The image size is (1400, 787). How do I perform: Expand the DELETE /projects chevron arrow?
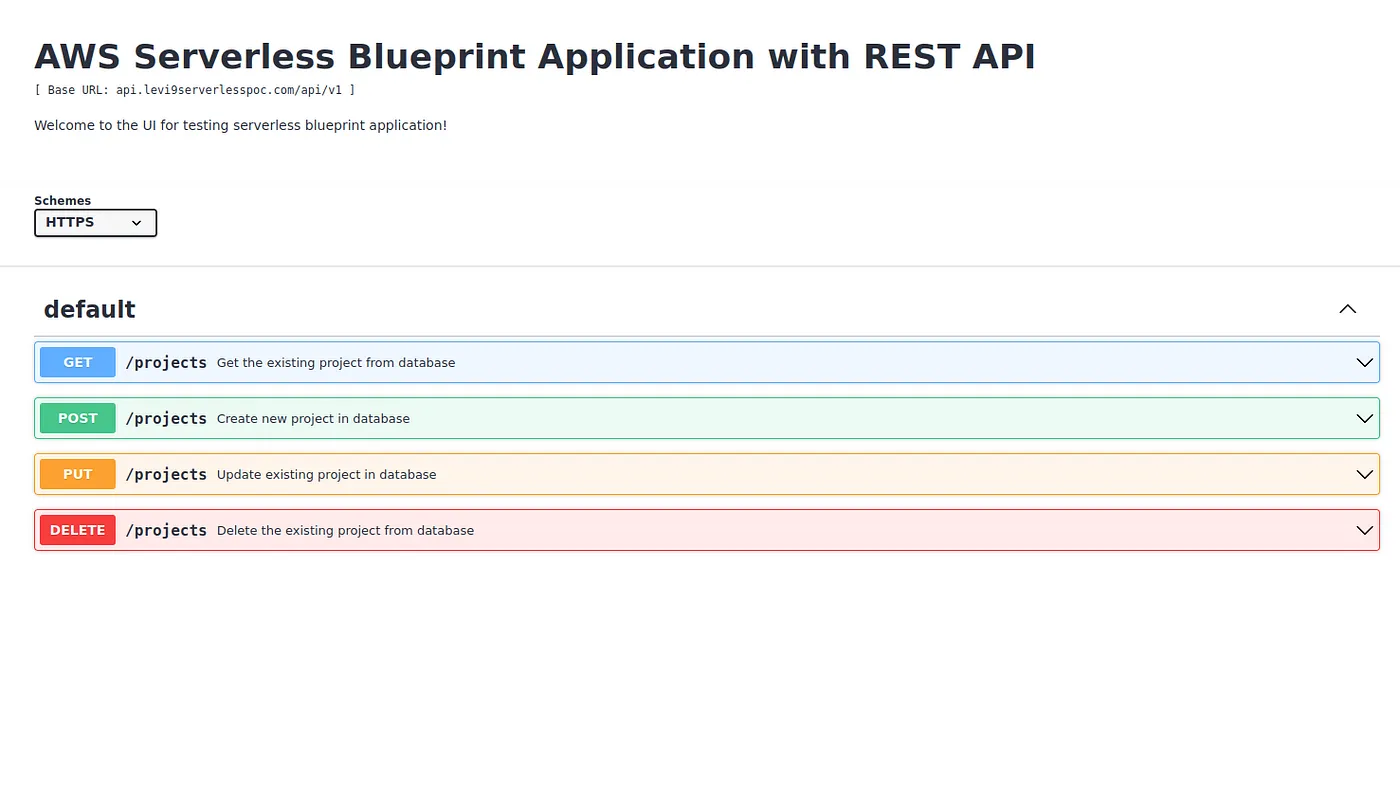click(x=1364, y=530)
